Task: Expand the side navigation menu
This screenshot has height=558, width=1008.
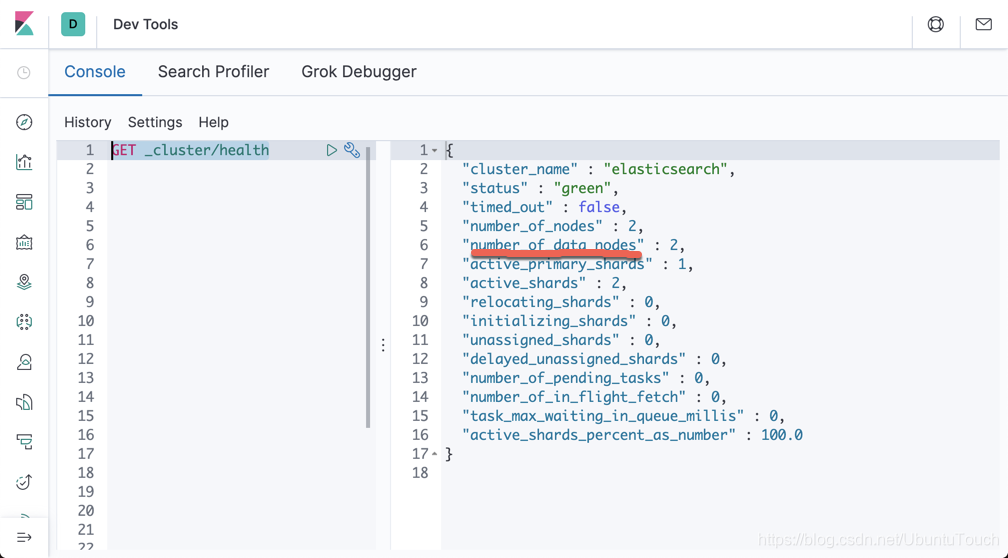Action: coord(24,537)
